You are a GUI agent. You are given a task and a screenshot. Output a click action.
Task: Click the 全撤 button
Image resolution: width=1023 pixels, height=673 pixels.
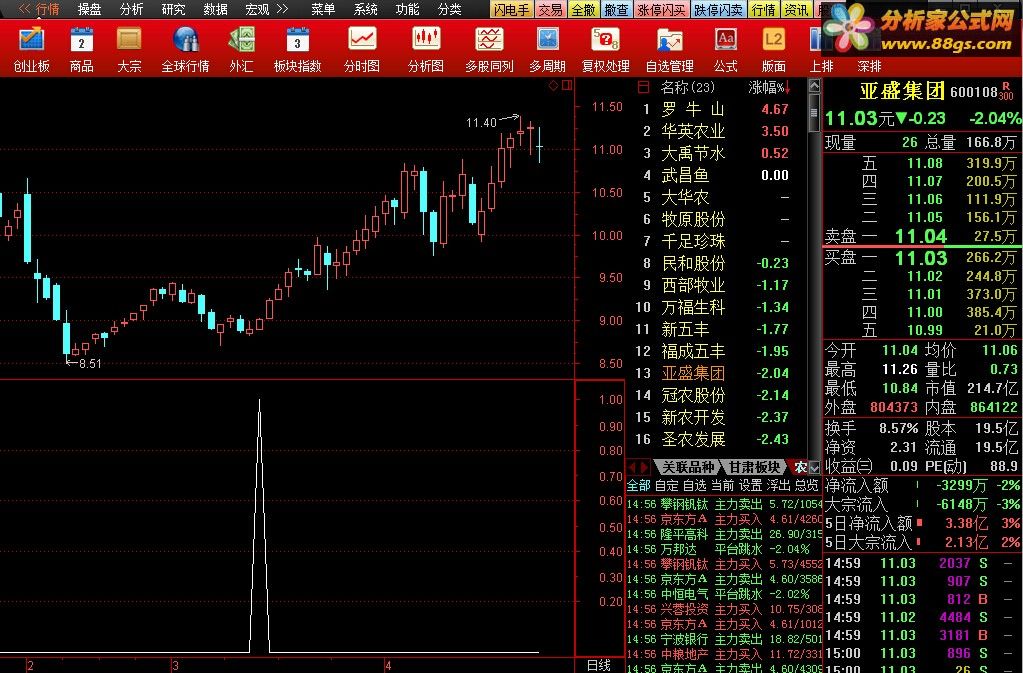click(583, 9)
